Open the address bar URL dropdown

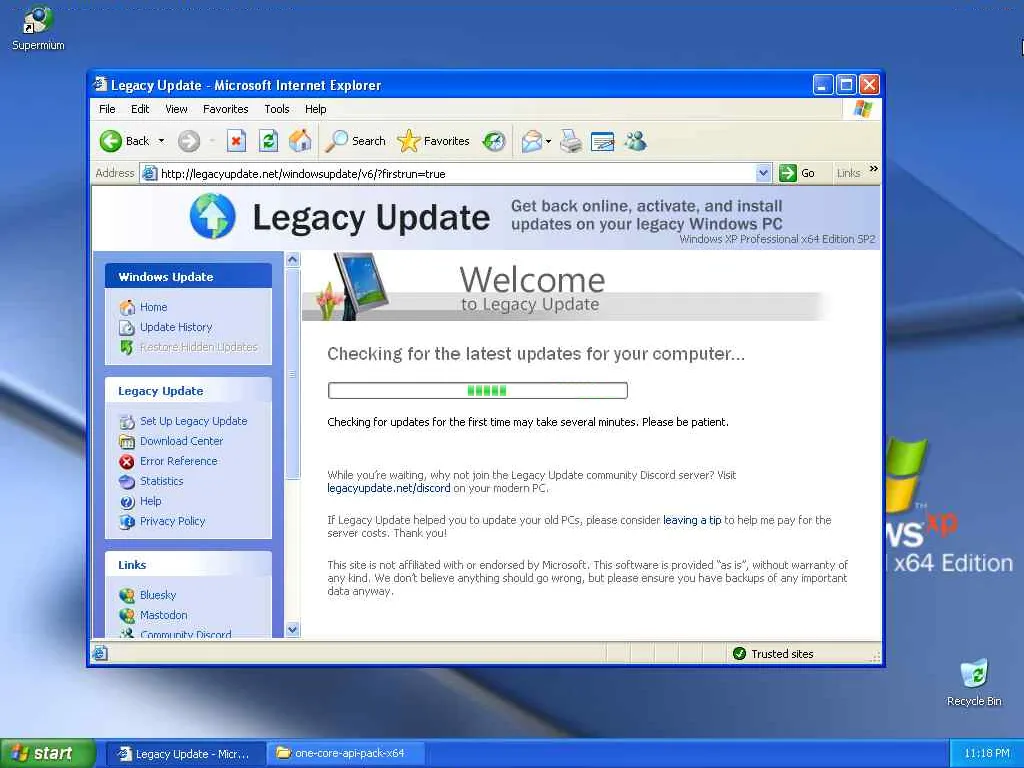[x=763, y=173]
